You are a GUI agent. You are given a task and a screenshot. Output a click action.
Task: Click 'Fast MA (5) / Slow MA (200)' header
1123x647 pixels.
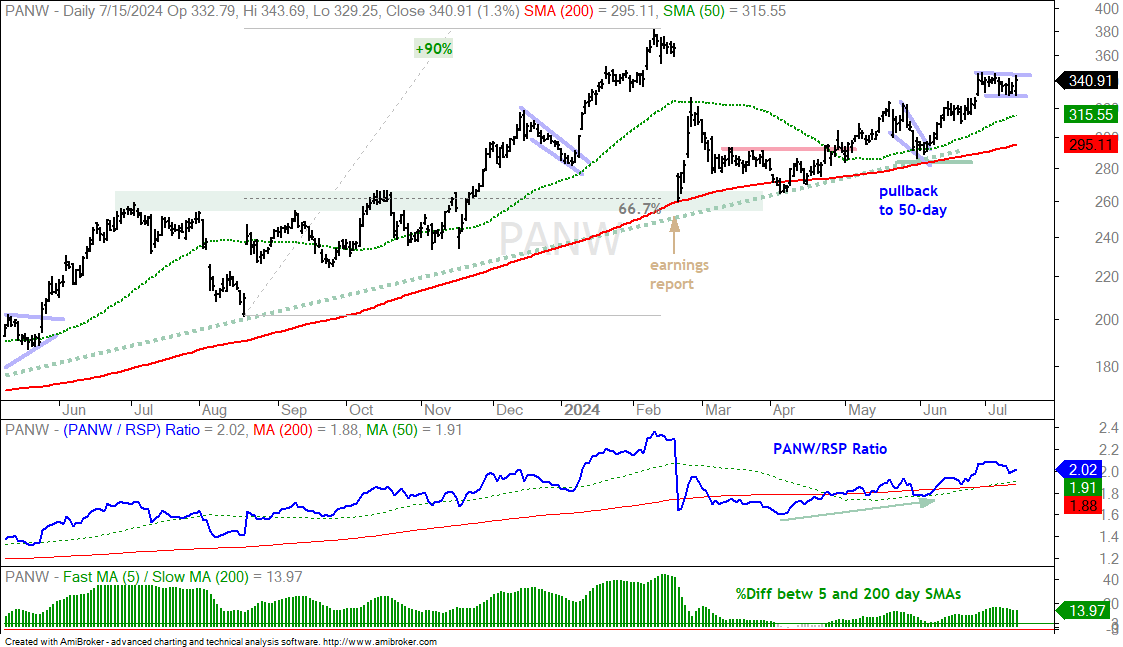[x=155, y=577]
